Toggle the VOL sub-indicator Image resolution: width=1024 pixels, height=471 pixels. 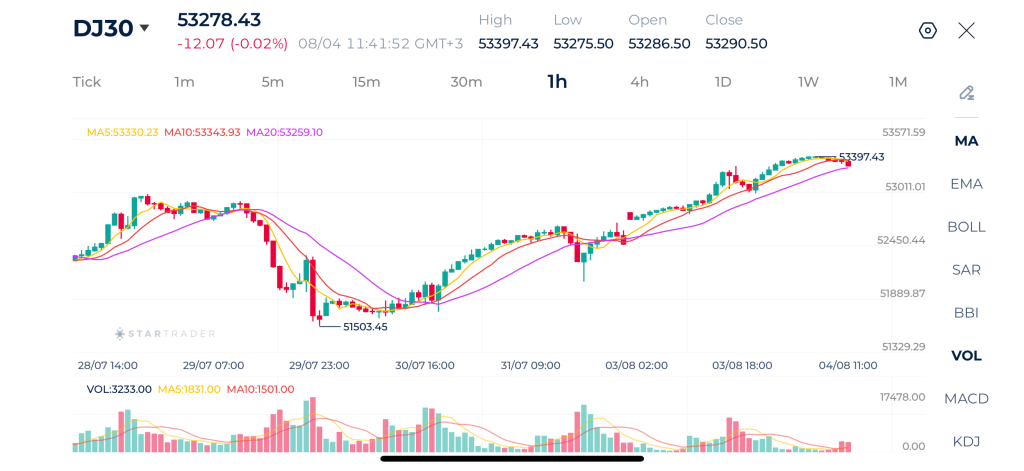pyautogui.click(x=967, y=356)
